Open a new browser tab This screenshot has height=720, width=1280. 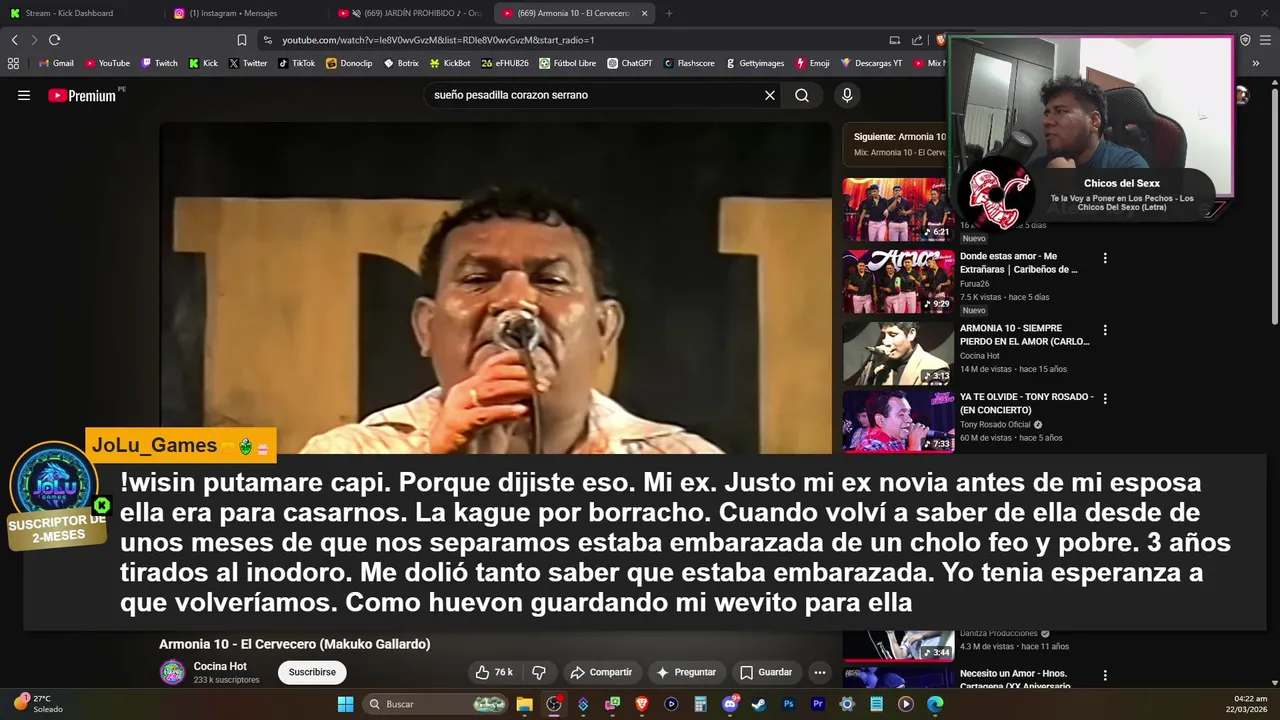tap(669, 13)
